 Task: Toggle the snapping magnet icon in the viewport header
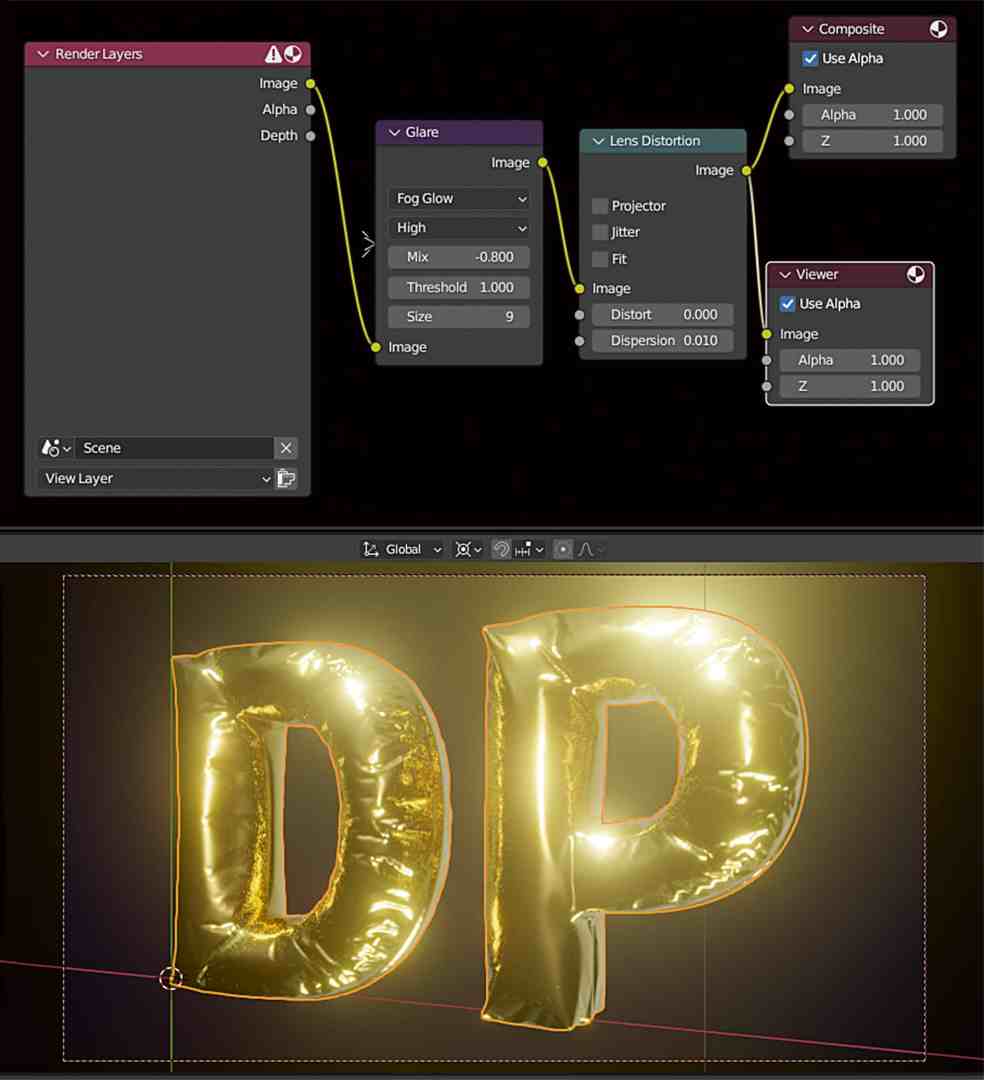tap(503, 548)
